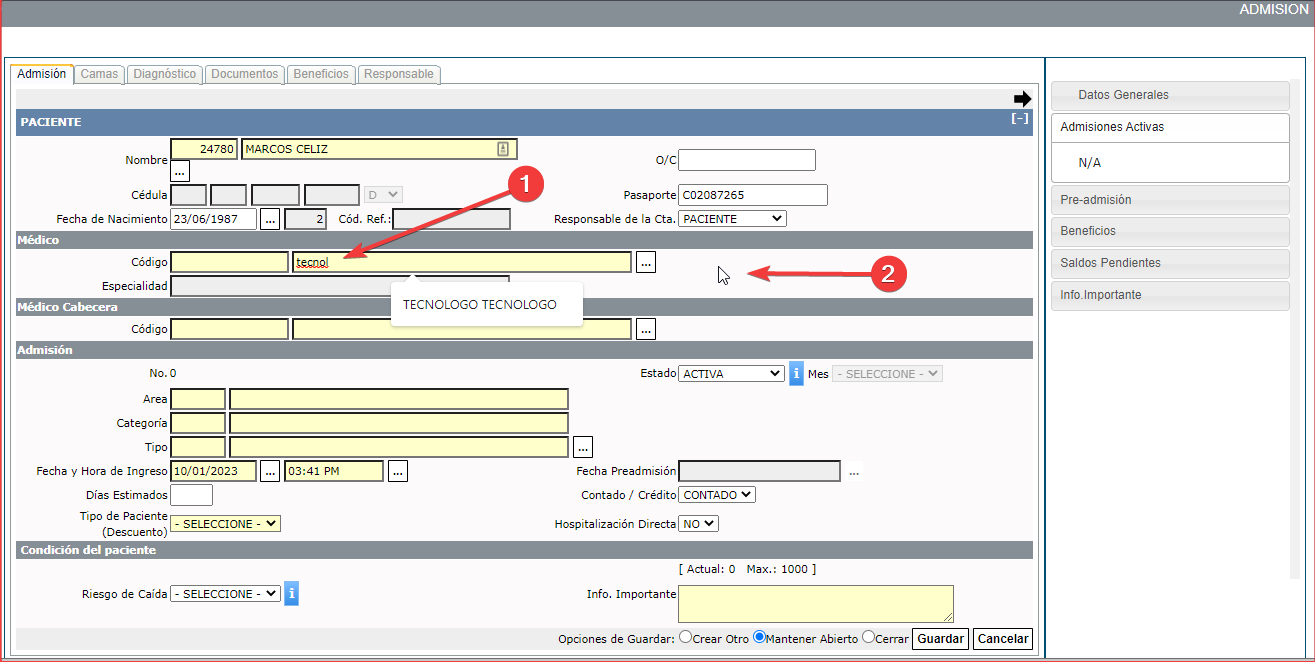Open Responsable de la Cta. dropdown
1315x662 pixels.
(732, 218)
